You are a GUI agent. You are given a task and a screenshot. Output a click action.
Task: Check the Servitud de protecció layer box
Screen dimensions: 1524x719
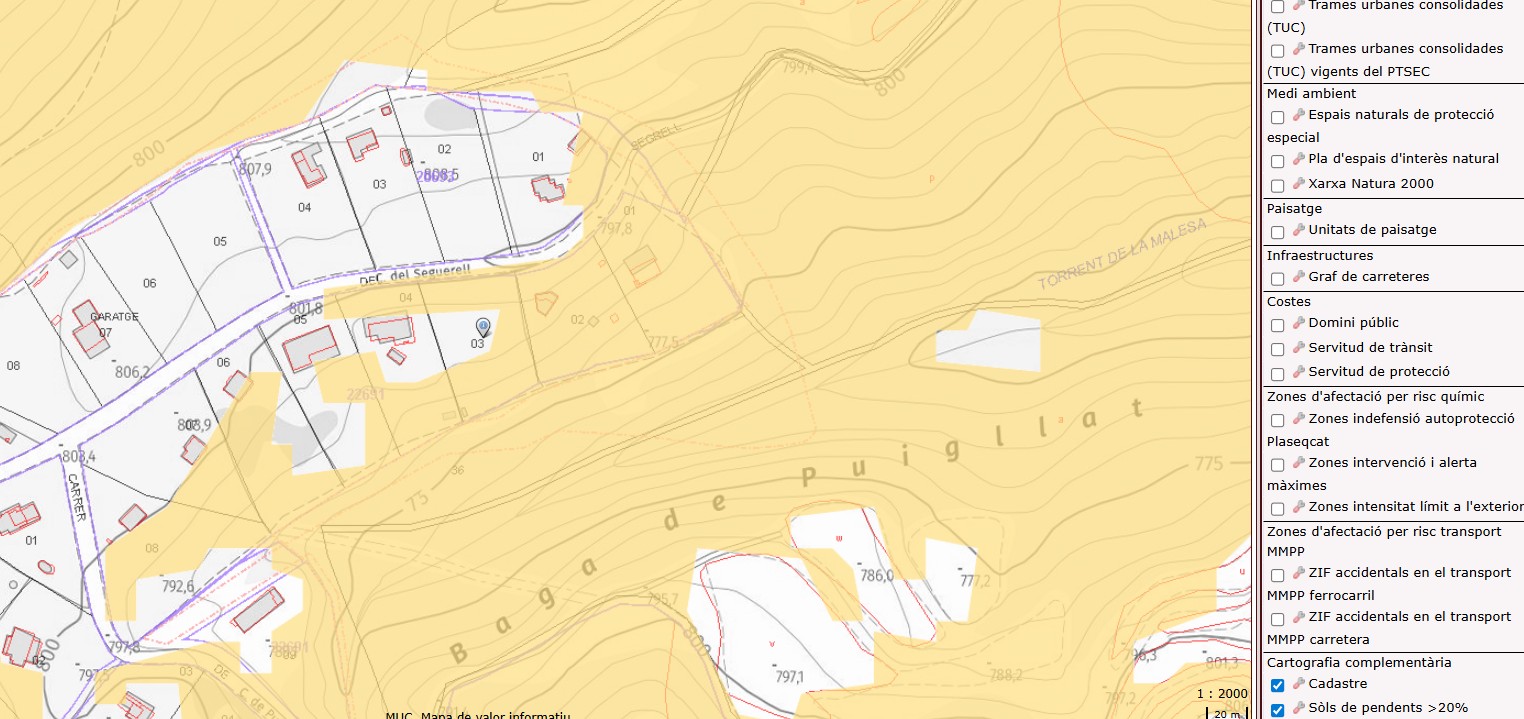pos(1277,373)
